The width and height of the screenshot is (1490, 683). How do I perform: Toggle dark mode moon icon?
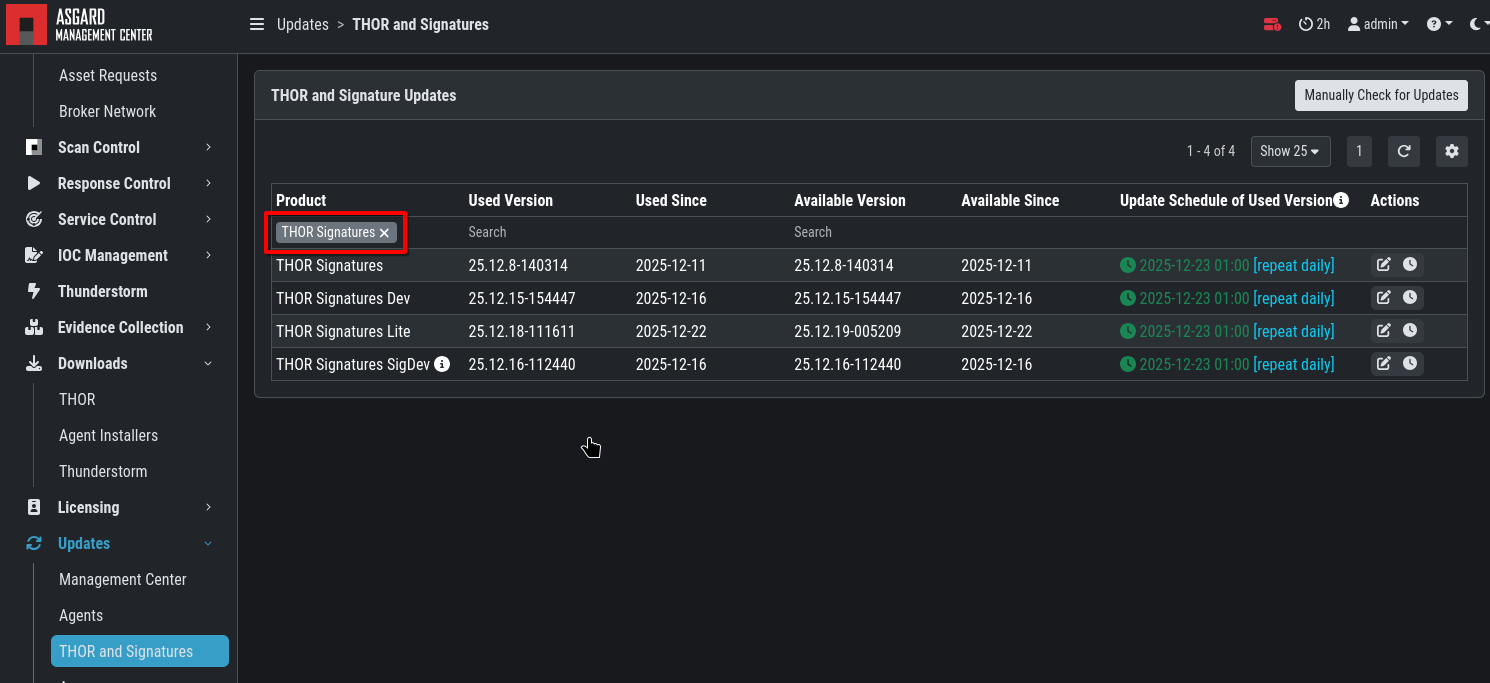(x=1476, y=24)
